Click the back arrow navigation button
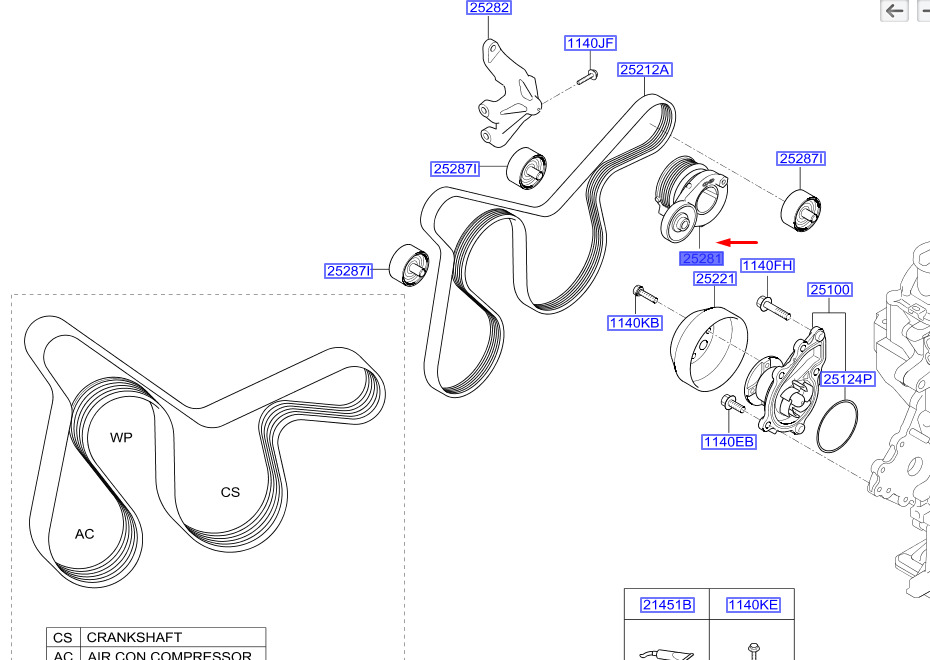This screenshot has width=930, height=660. (894, 11)
